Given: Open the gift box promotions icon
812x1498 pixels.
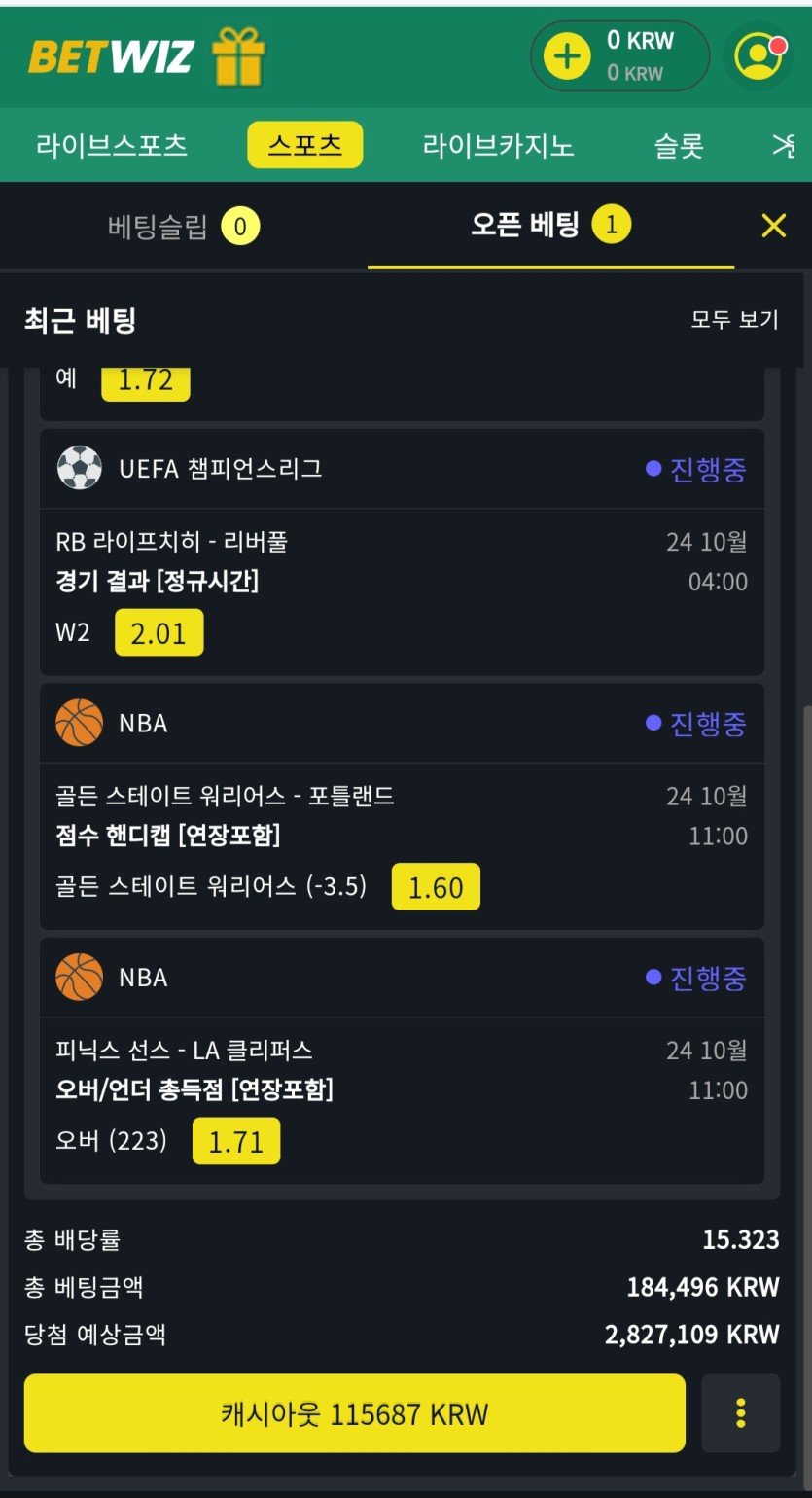Looking at the screenshot, I should click(x=238, y=56).
